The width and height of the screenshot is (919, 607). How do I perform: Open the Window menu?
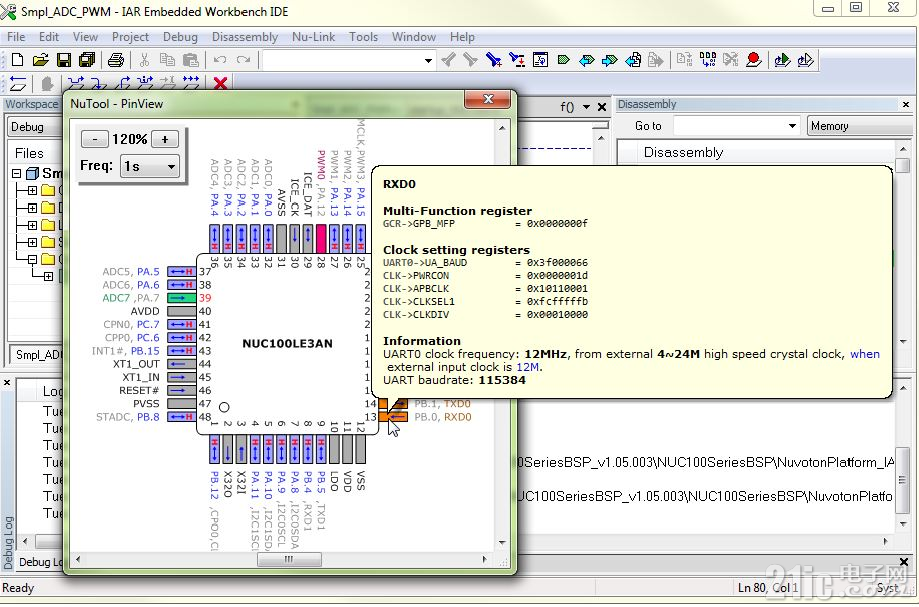pyautogui.click(x=414, y=37)
